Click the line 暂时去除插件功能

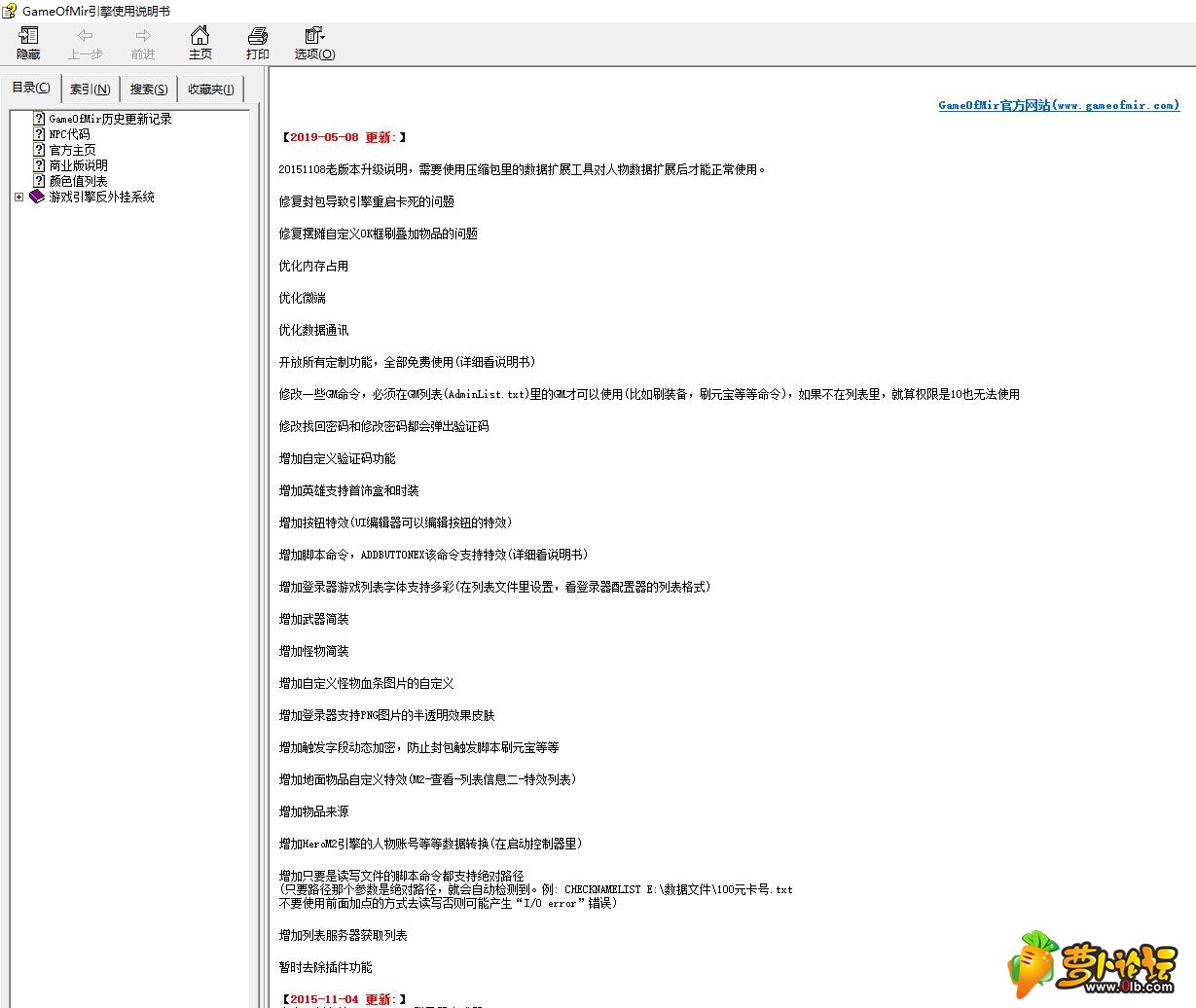[x=326, y=967]
